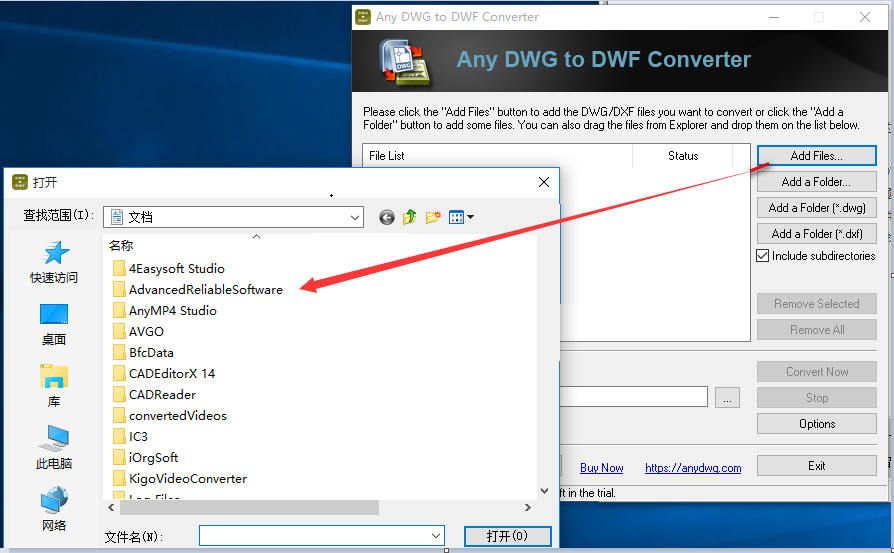Open Quick Access (快速访问) in places bar
Screen dimensions: 894x553
(54, 263)
